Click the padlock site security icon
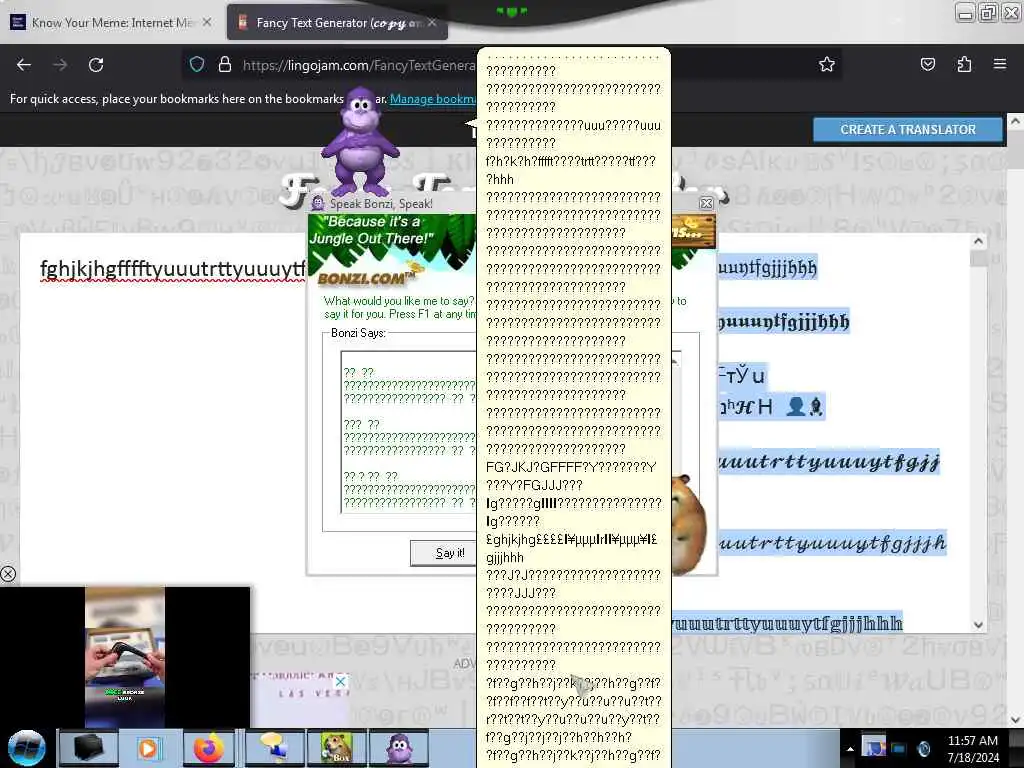 tap(225, 65)
